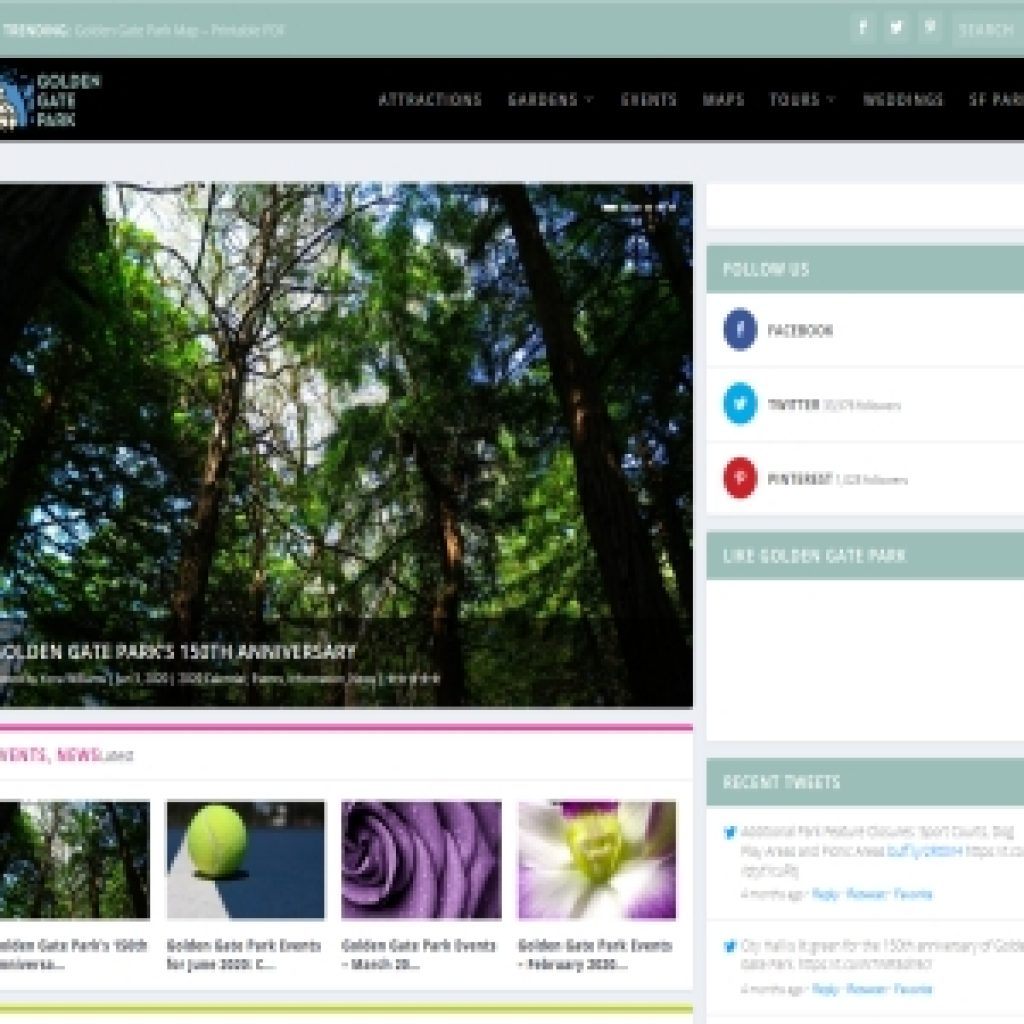Open the Weddings menu item
The height and width of the screenshot is (1024, 1024).
tap(903, 99)
